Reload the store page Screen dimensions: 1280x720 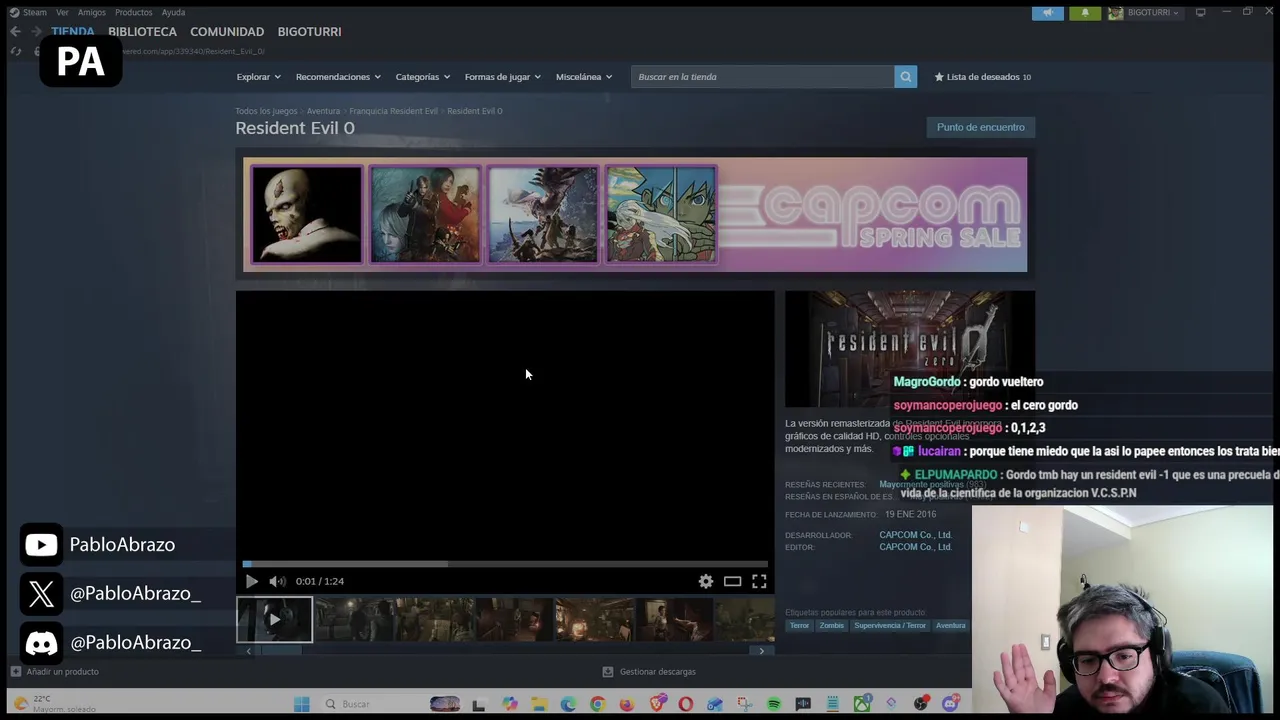[16, 51]
